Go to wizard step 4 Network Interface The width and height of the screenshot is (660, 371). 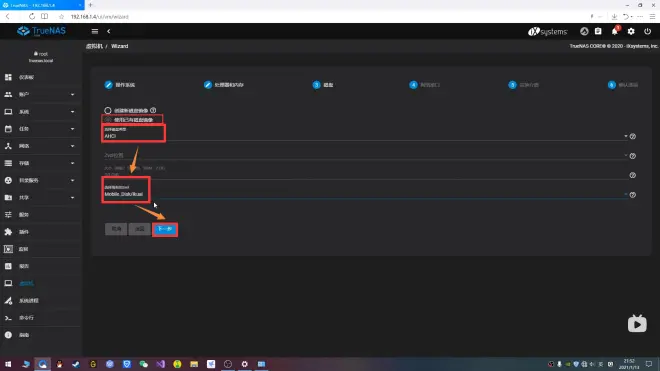pos(425,85)
